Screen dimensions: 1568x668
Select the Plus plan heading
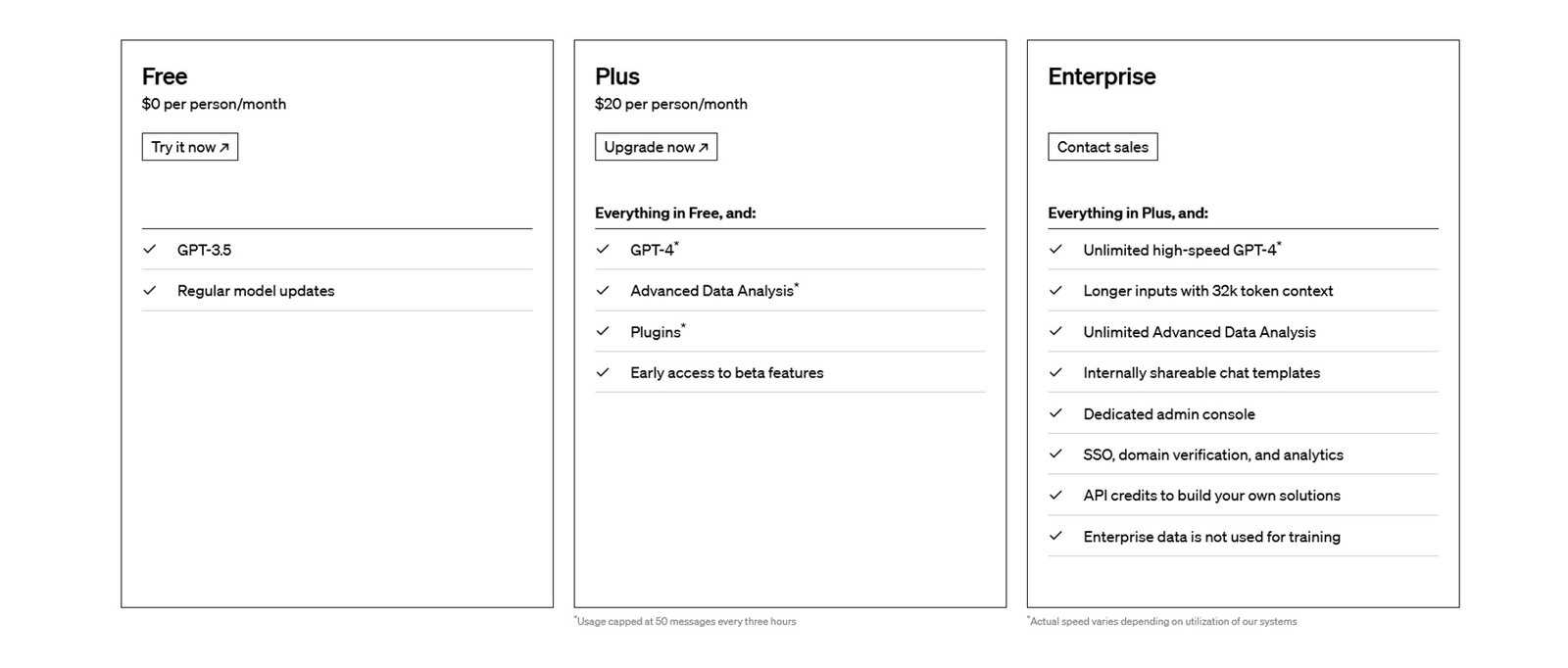pyautogui.click(x=617, y=76)
